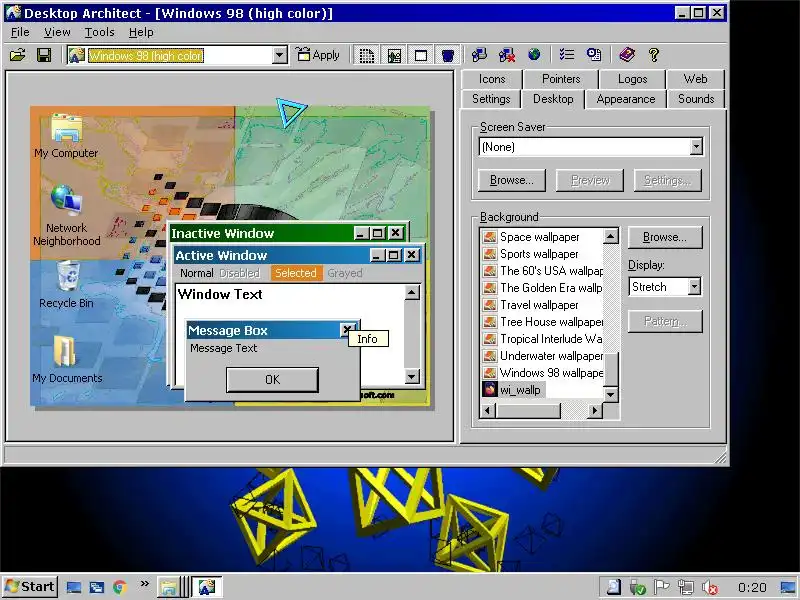Click the Pattern... button
Viewport: 800px width, 600px height.
click(665, 321)
